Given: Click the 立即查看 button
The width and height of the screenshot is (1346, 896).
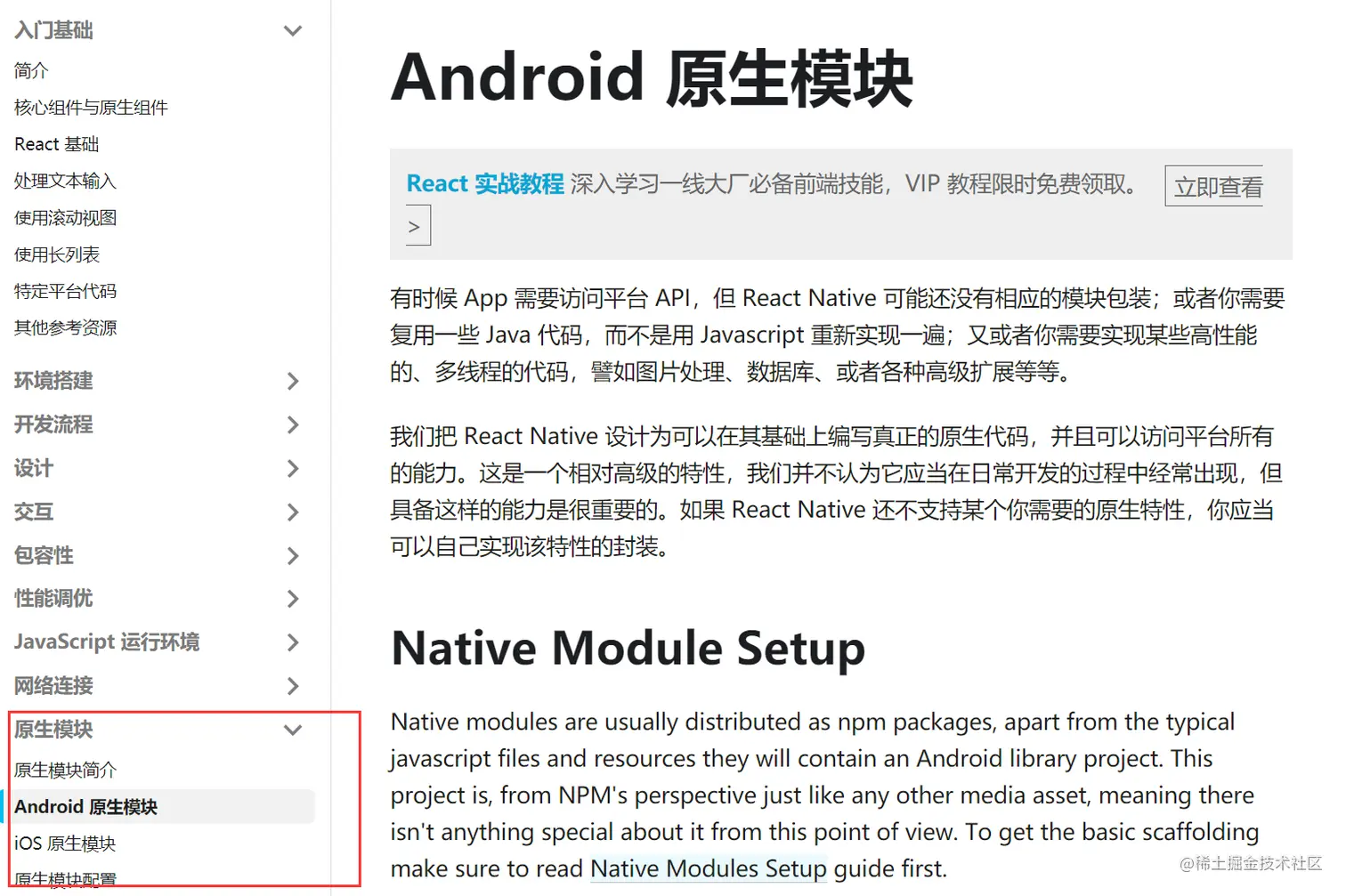Looking at the screenshot, I should 1214,186.
